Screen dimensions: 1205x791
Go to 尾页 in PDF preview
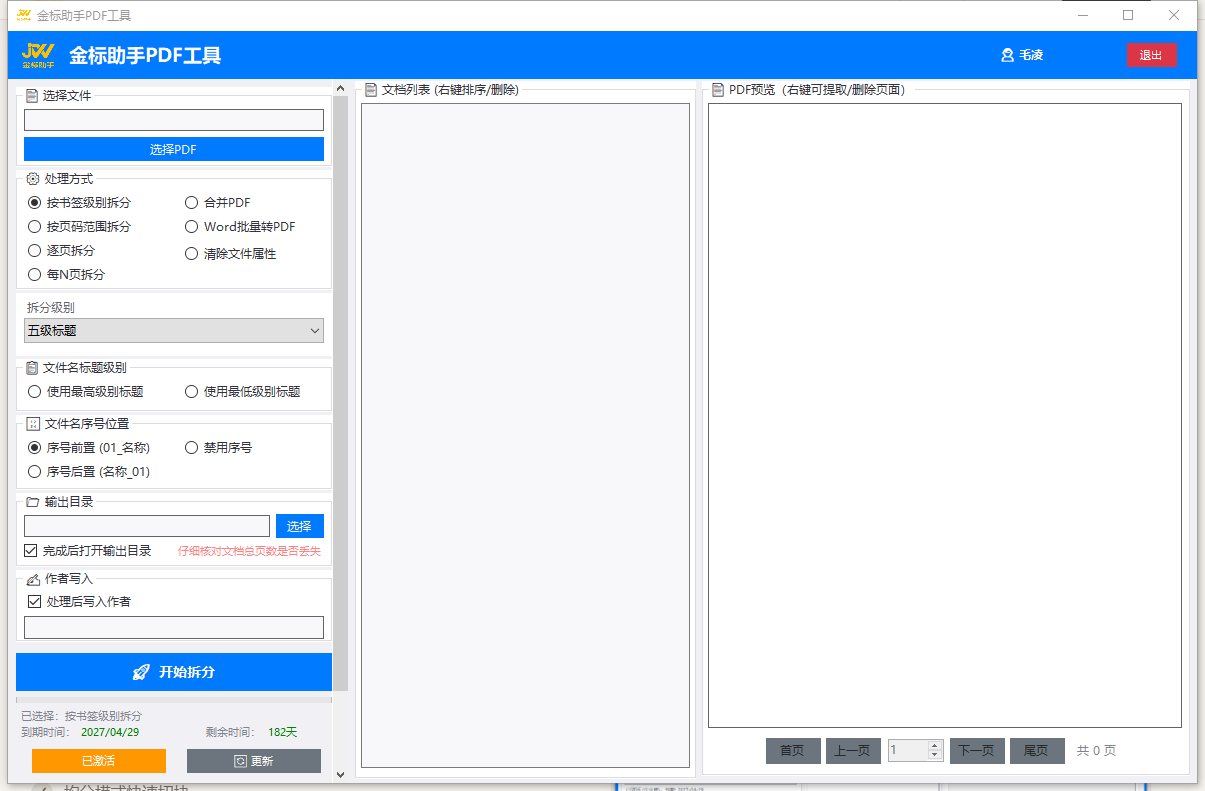click(x=1037, y=751)
